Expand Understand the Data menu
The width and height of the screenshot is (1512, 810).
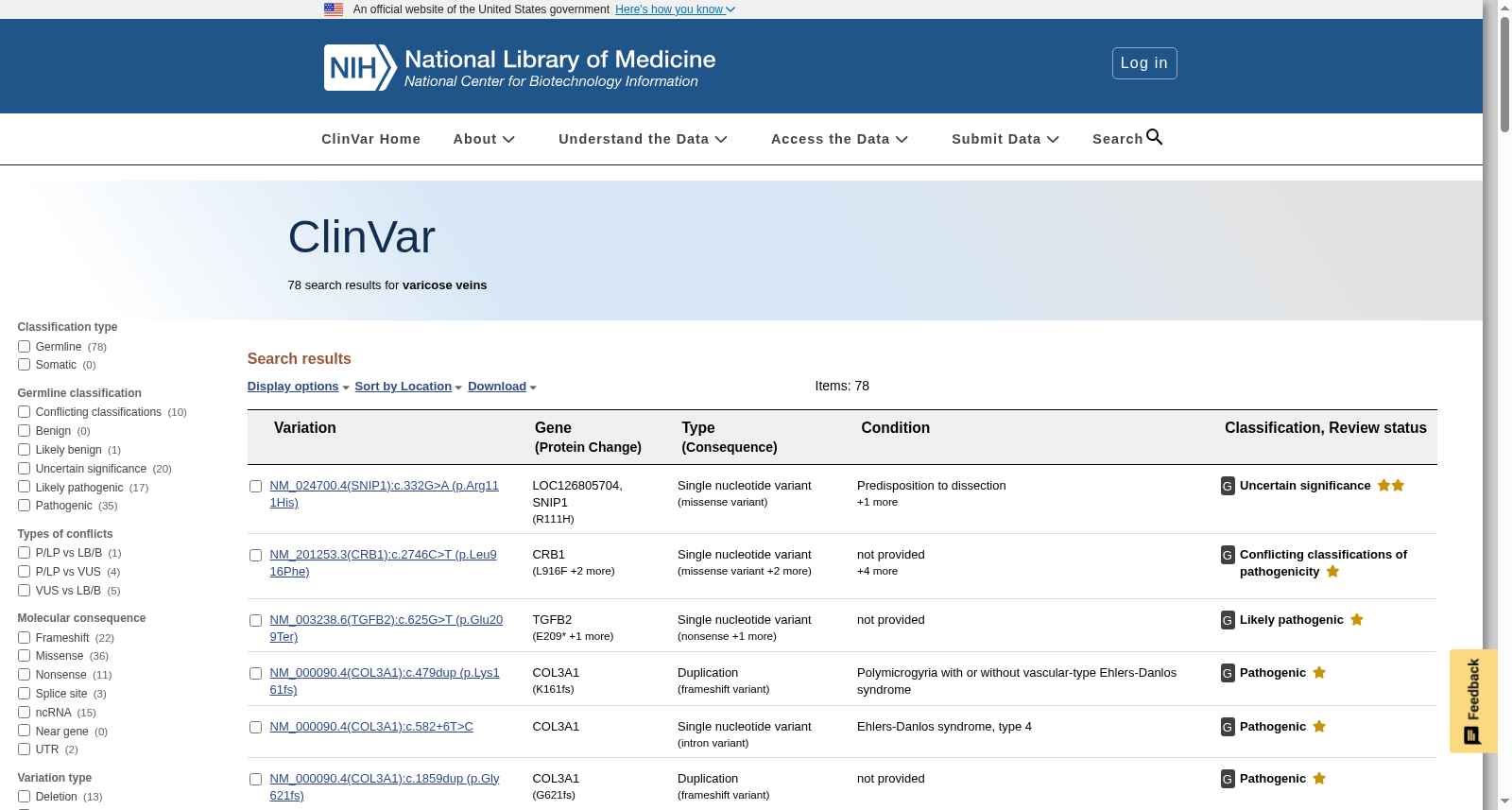pyautogui.click(x=643, y=139)
